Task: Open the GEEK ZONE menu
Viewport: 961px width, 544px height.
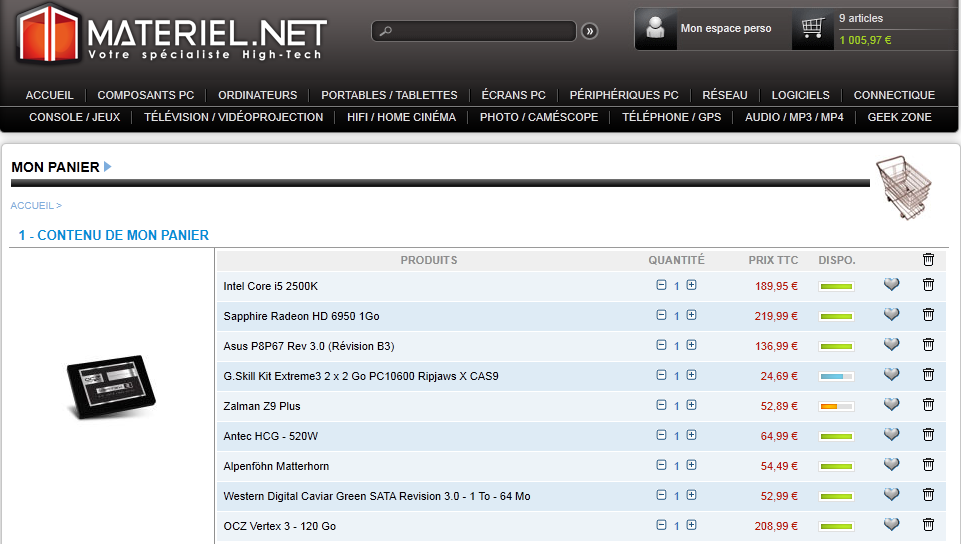Action: coord(899,117)
